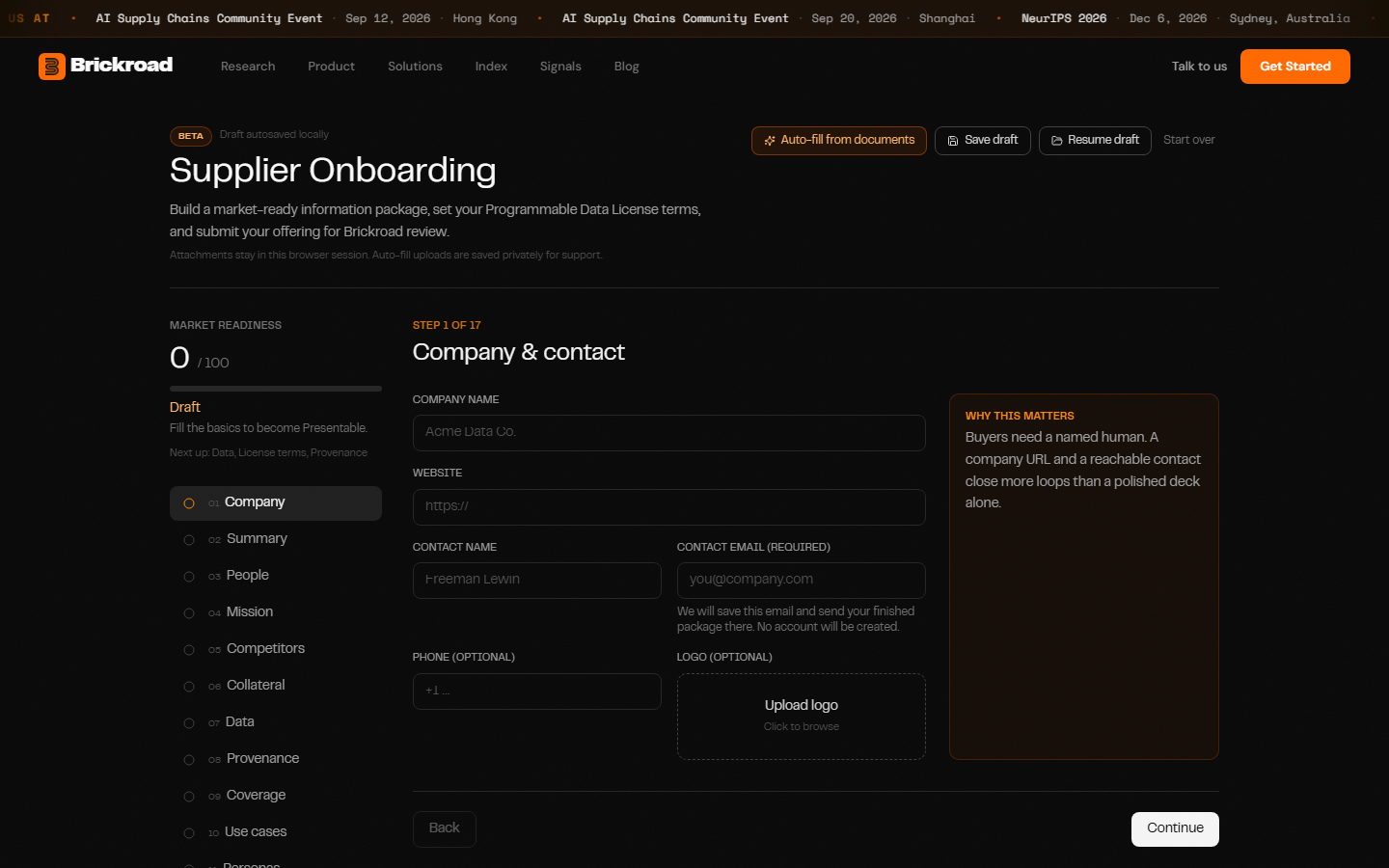Screen dimensions: 1389x868
Task: Click the 'MARKET READINESS' label
Action: coord(226,326)
